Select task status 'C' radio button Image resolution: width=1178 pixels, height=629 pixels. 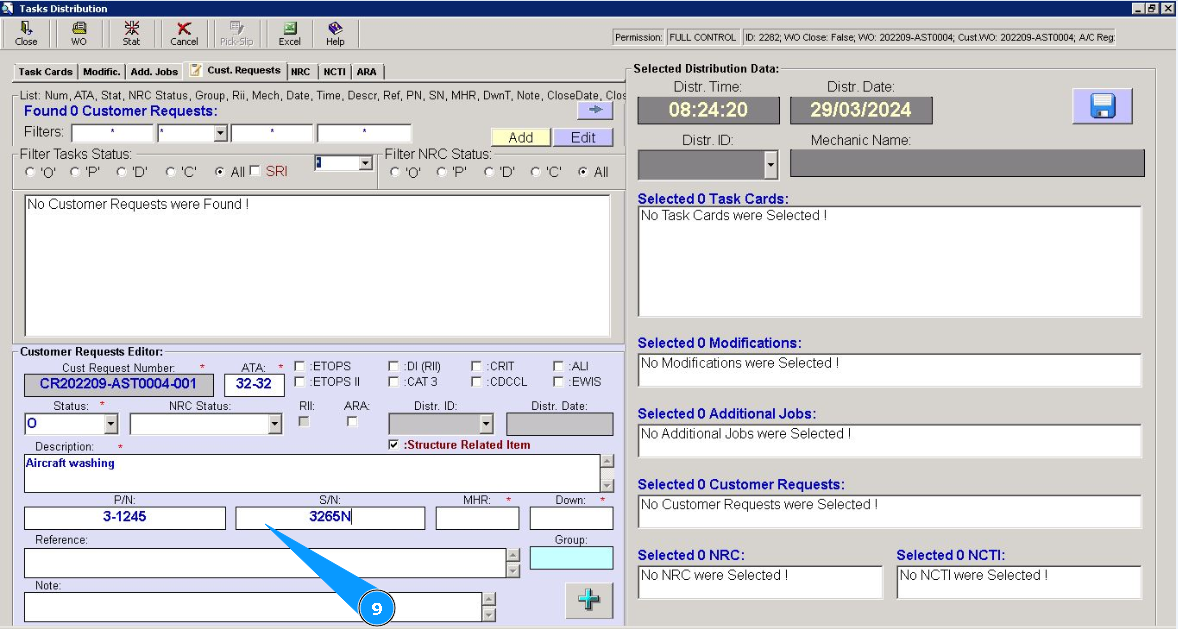(x=171, y=172)
